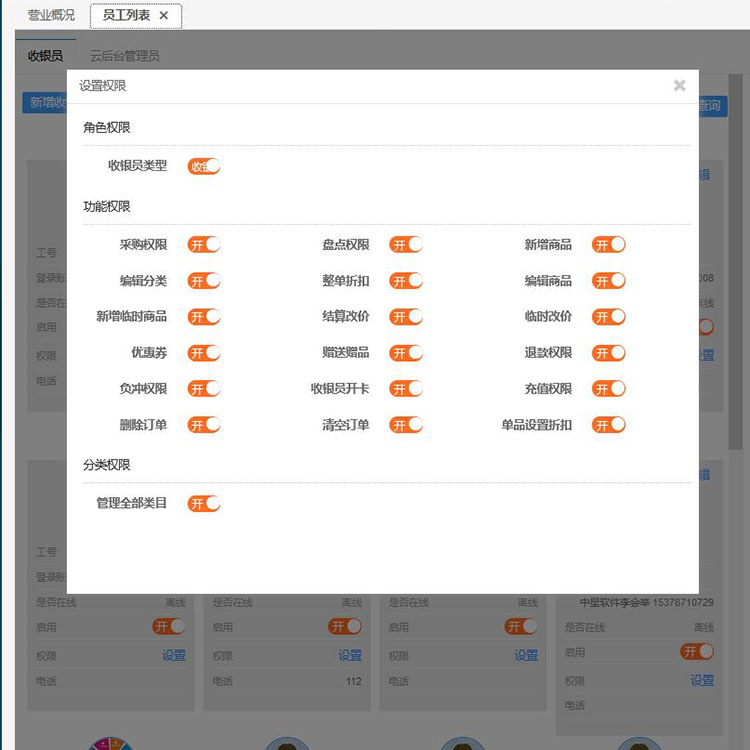Toggle 退款权限 switch
The image size is (750, 750).
pos(608,353)
